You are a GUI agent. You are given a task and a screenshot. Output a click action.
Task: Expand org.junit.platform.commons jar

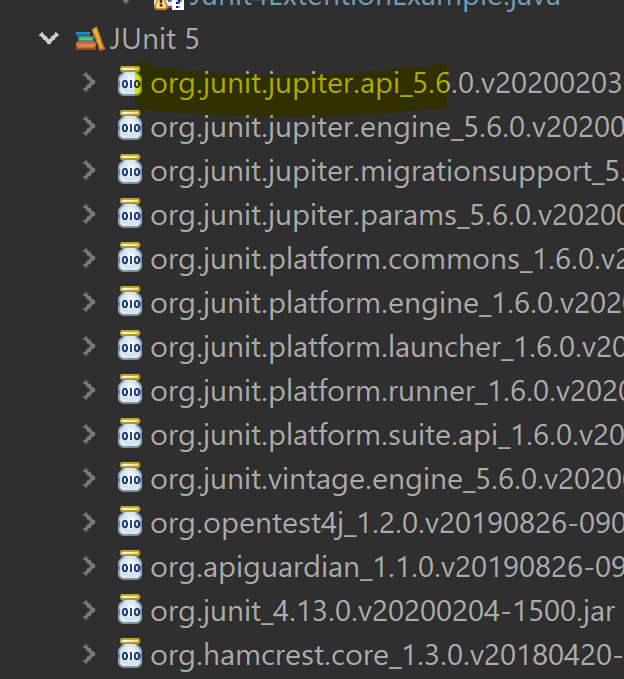point(89,259)
